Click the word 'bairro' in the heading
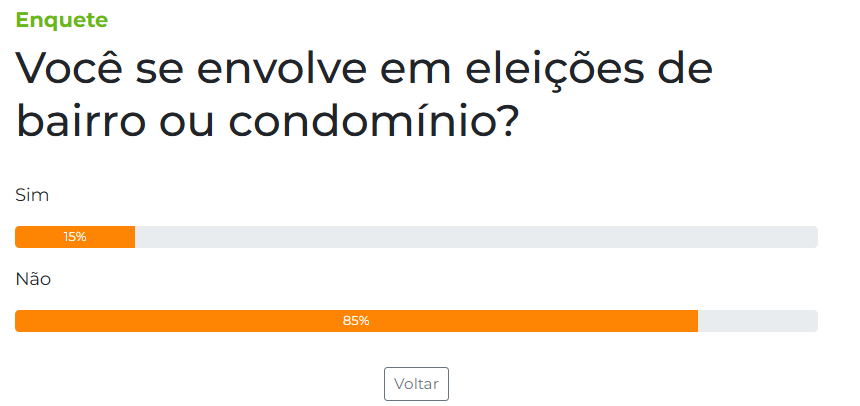The width and height of the screenshot is (860, 406). [81, 122]
